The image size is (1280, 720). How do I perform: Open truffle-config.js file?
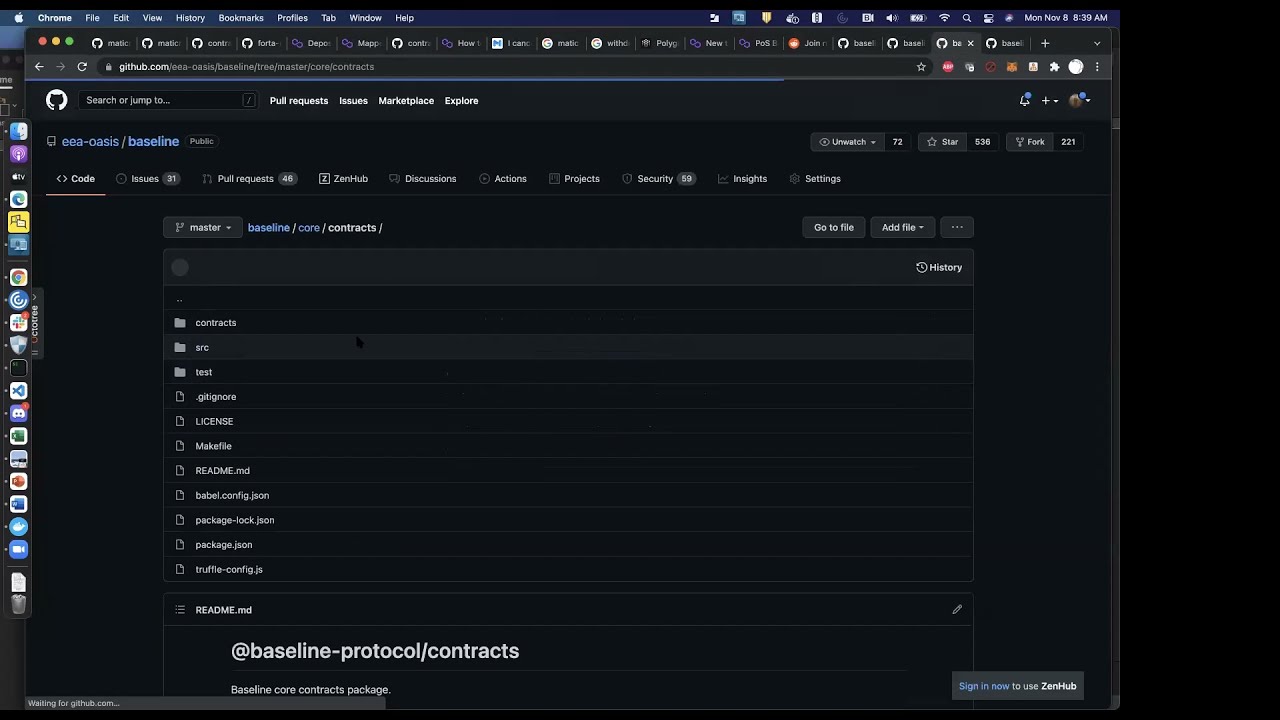point(229,569)
